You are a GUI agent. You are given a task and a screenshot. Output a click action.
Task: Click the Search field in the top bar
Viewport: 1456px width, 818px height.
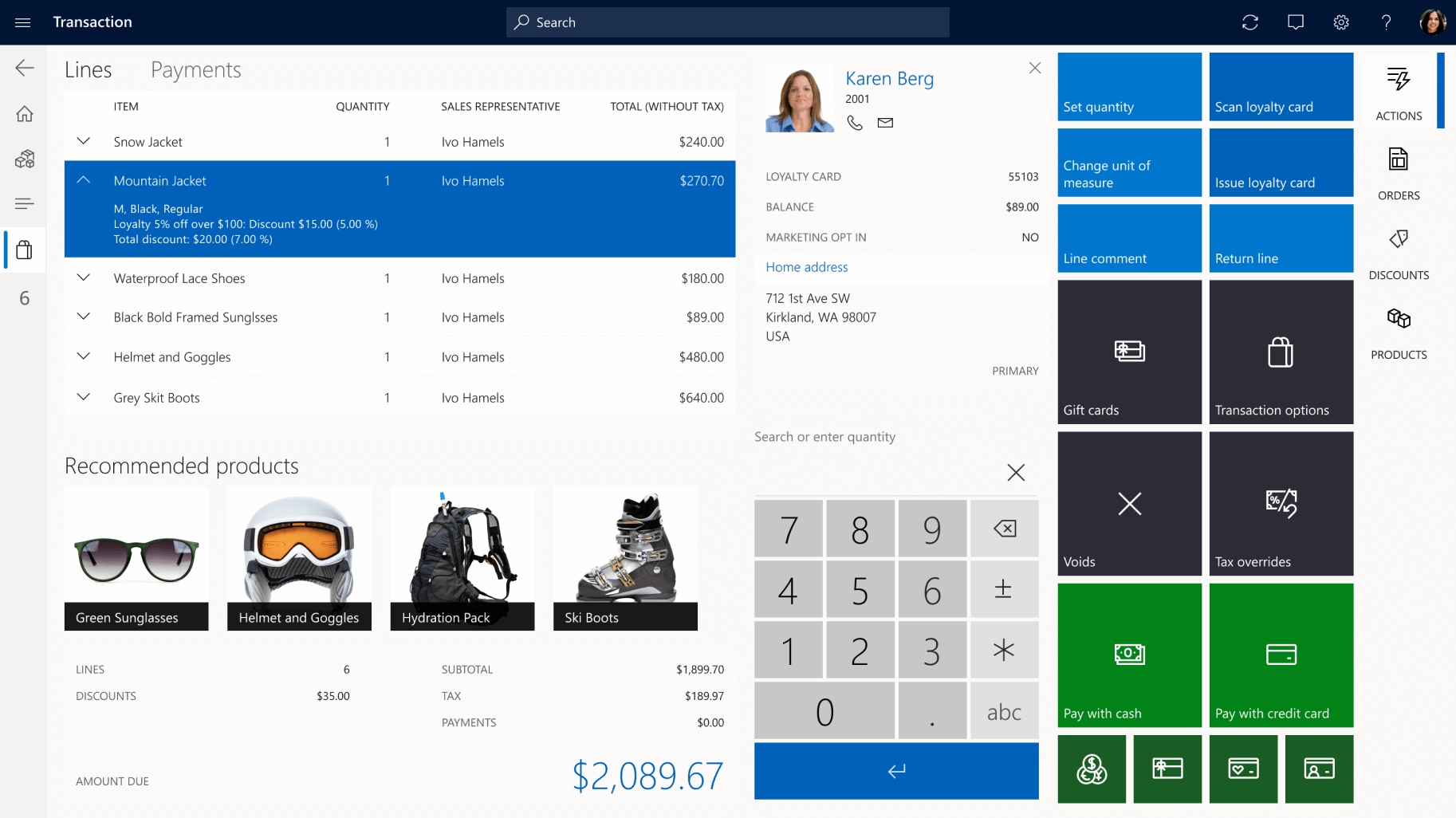click(x=726, y=22)
